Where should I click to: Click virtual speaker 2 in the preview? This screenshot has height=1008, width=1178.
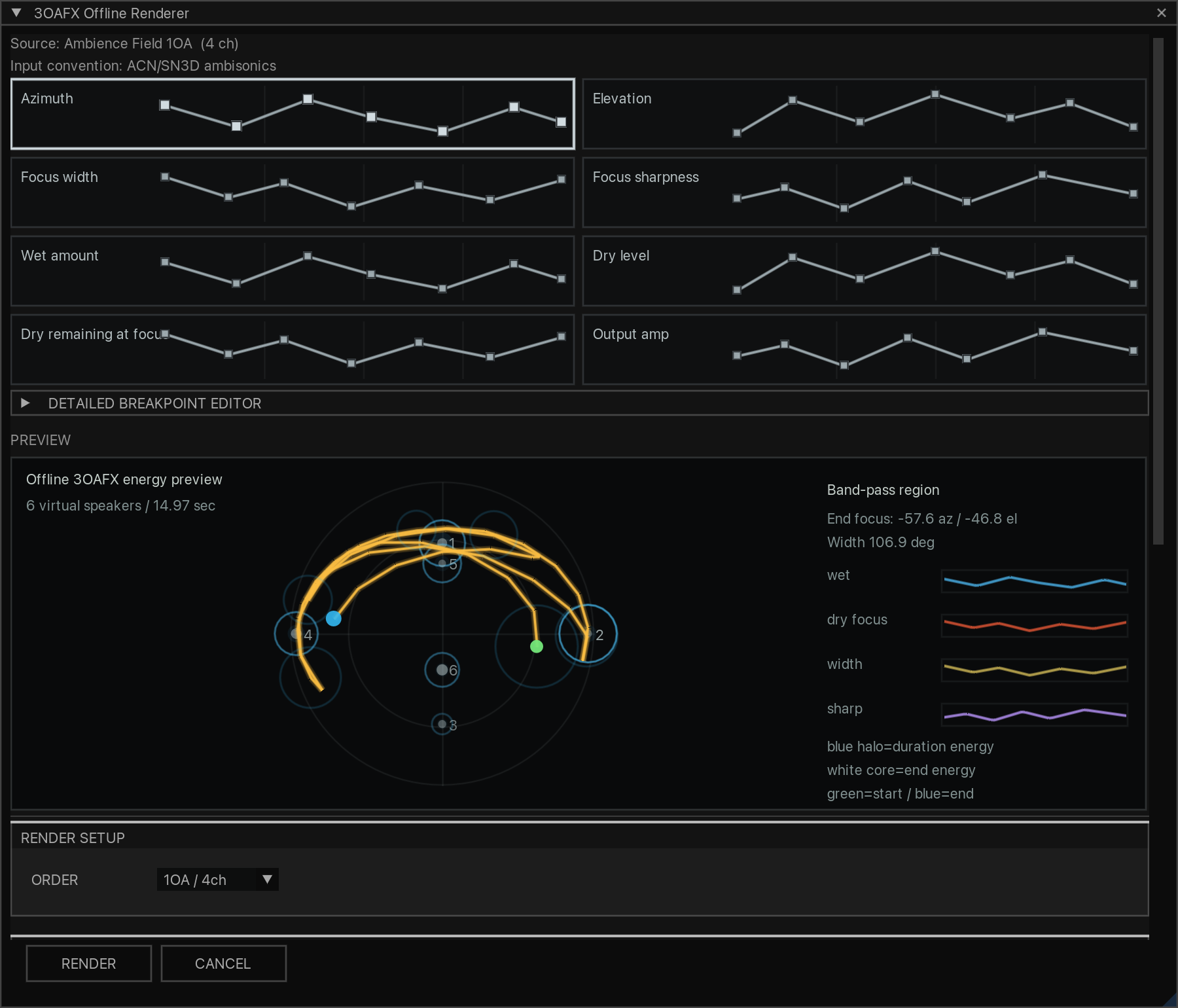[588, 634]
